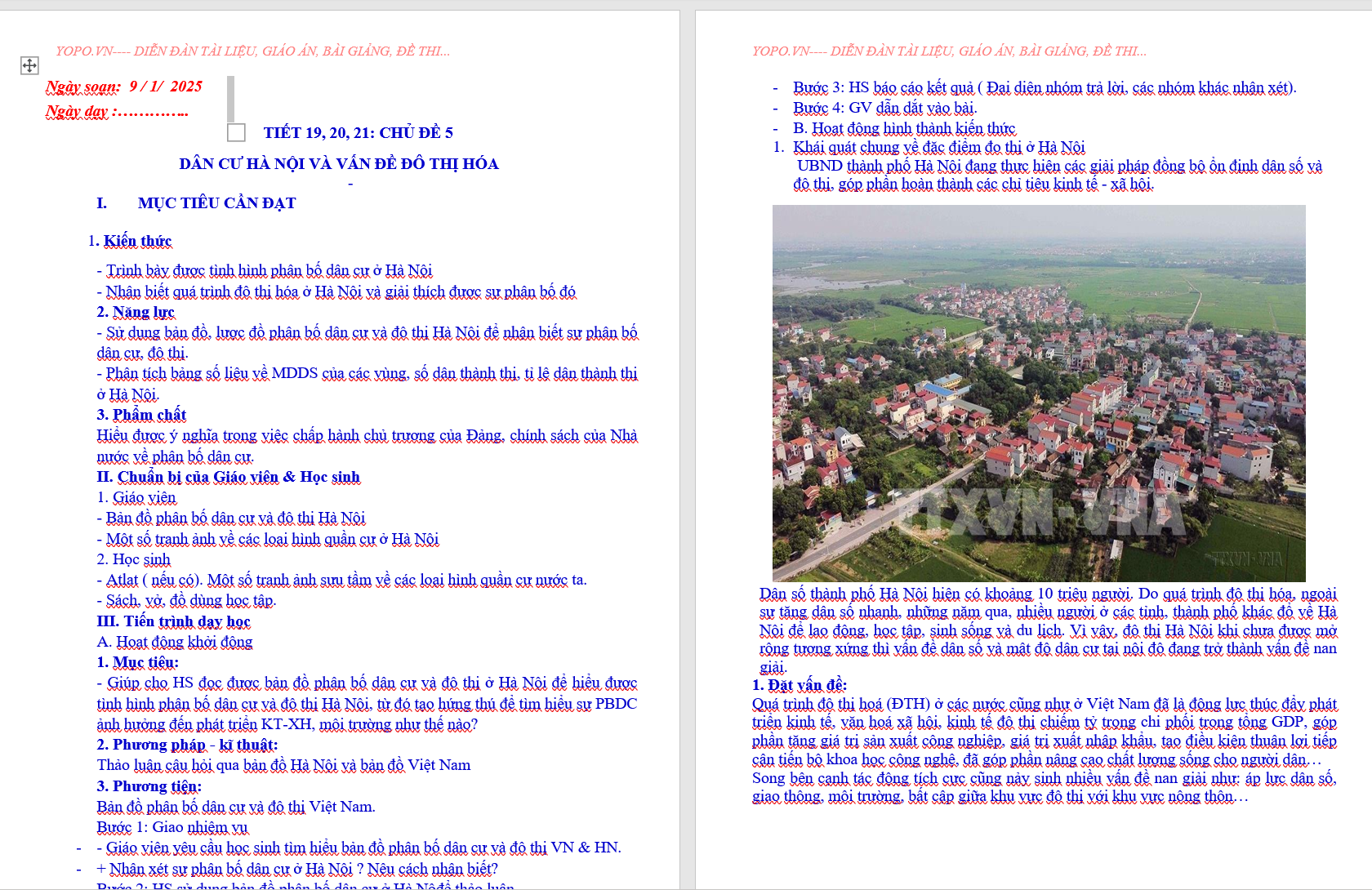Image resolution: width=1372 pixels, height=890 pixels.
Task: Click 'B. Hoạt động hình thành kiến thức' line
Action: 904,128
